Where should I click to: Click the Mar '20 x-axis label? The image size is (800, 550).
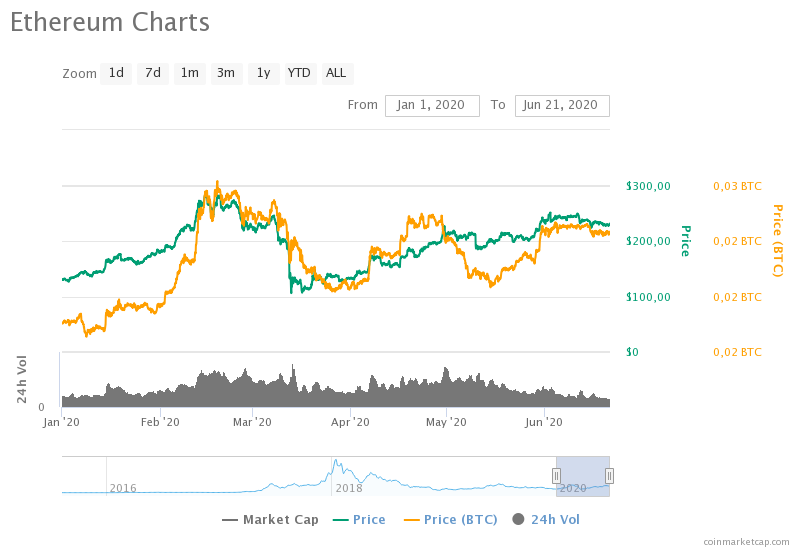(252, 422)
